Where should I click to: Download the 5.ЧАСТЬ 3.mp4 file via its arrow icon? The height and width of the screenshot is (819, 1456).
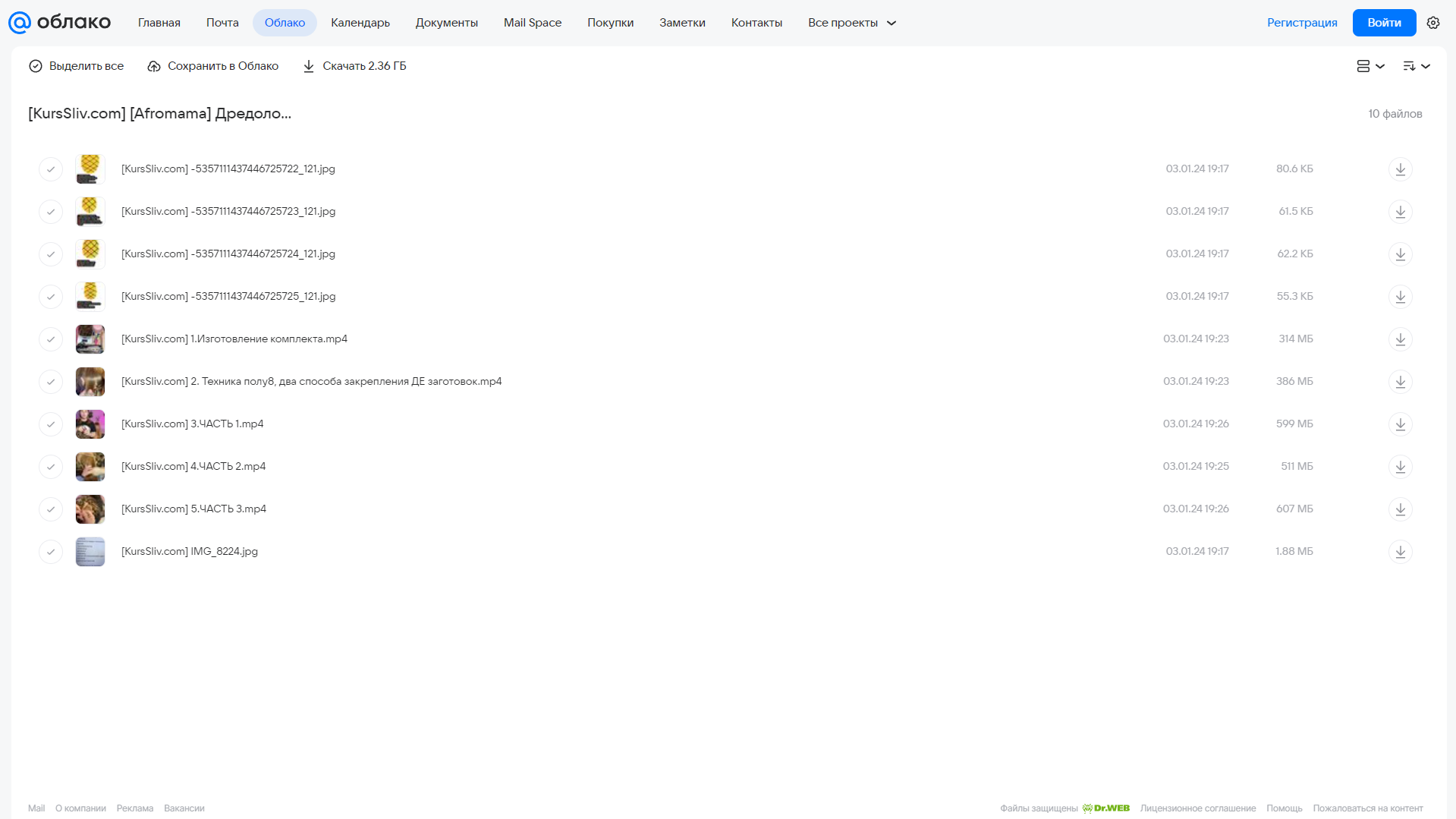click(x=1401, y=509)
